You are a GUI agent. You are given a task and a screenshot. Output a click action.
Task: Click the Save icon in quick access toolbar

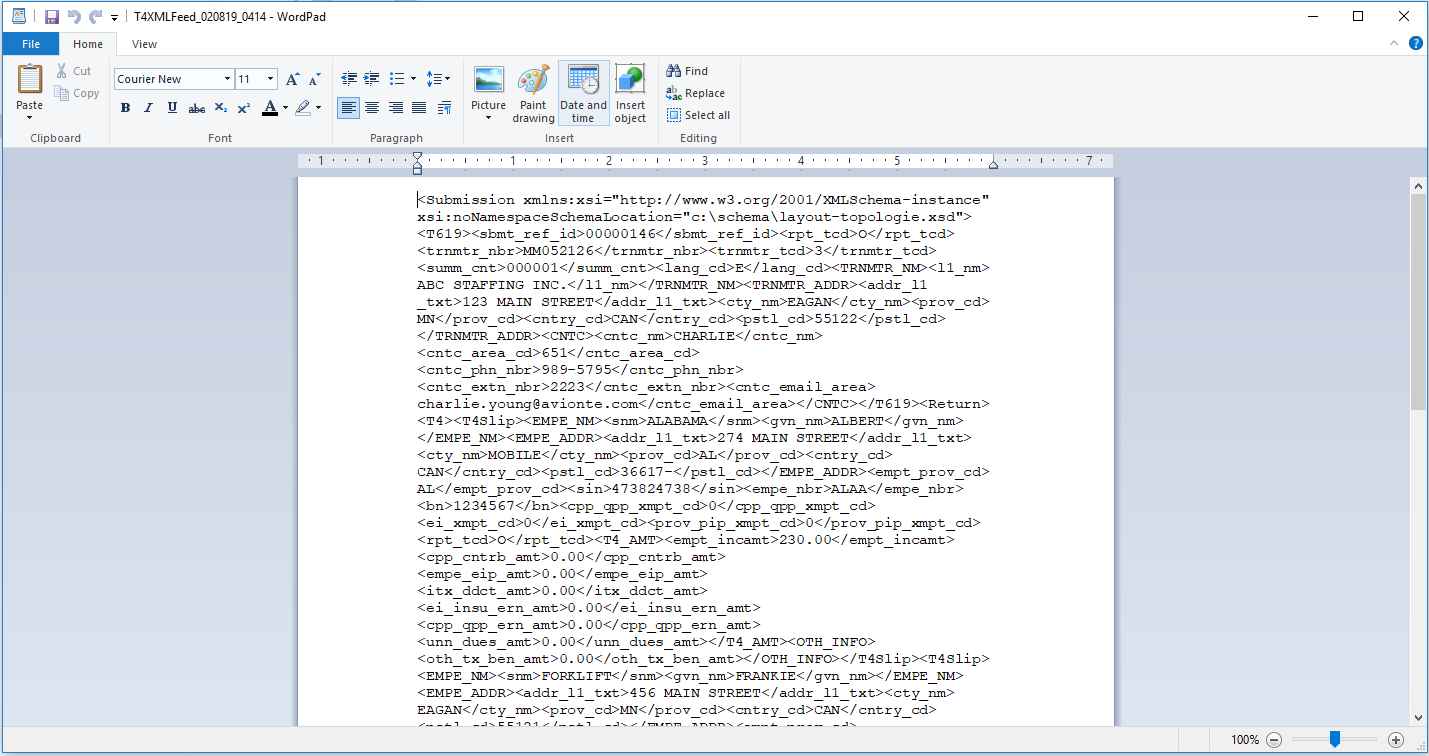[x=51, y=17]
